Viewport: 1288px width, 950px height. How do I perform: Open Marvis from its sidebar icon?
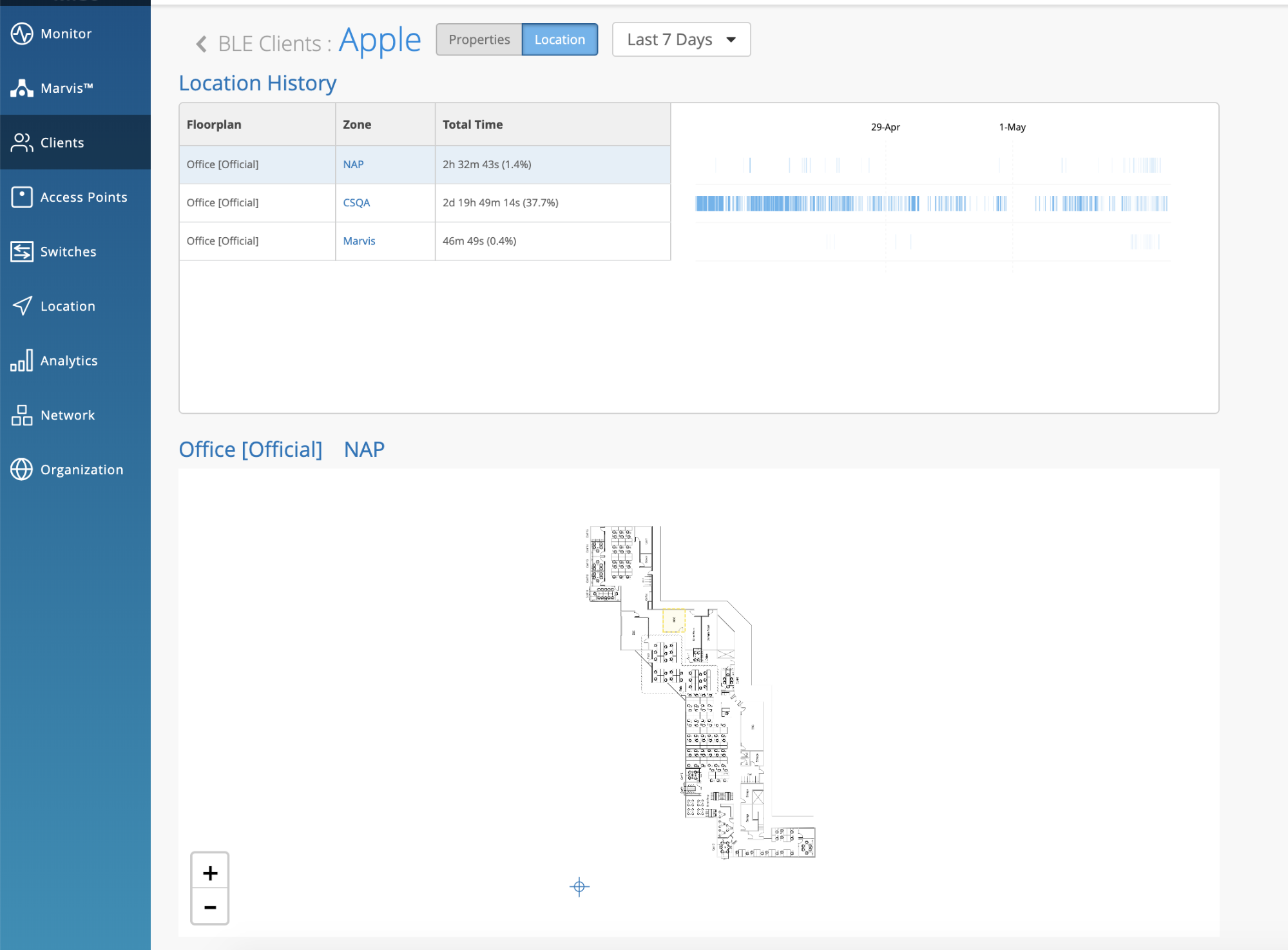22,88
